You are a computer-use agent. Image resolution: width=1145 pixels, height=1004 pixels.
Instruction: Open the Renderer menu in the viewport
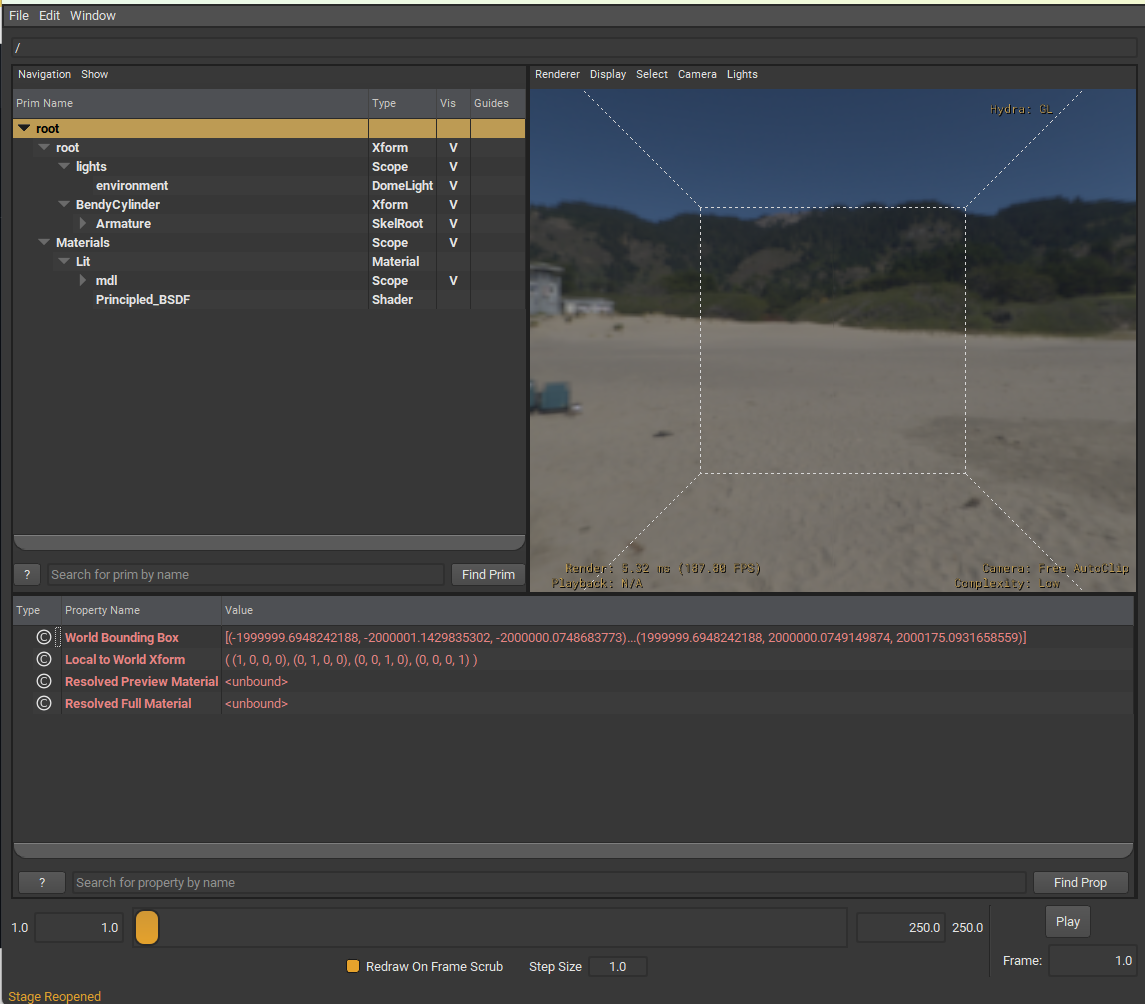coord(557,74)
